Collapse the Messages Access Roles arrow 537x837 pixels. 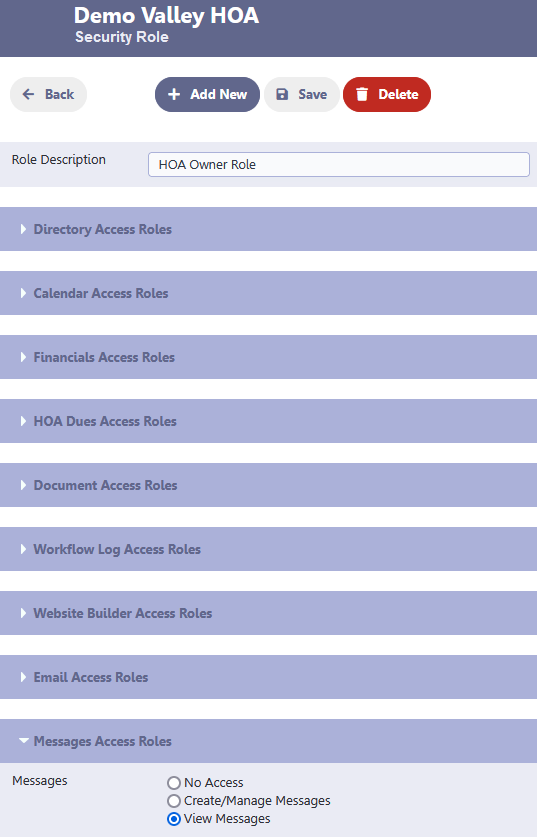pyautogui.click(x=23, y=741)
